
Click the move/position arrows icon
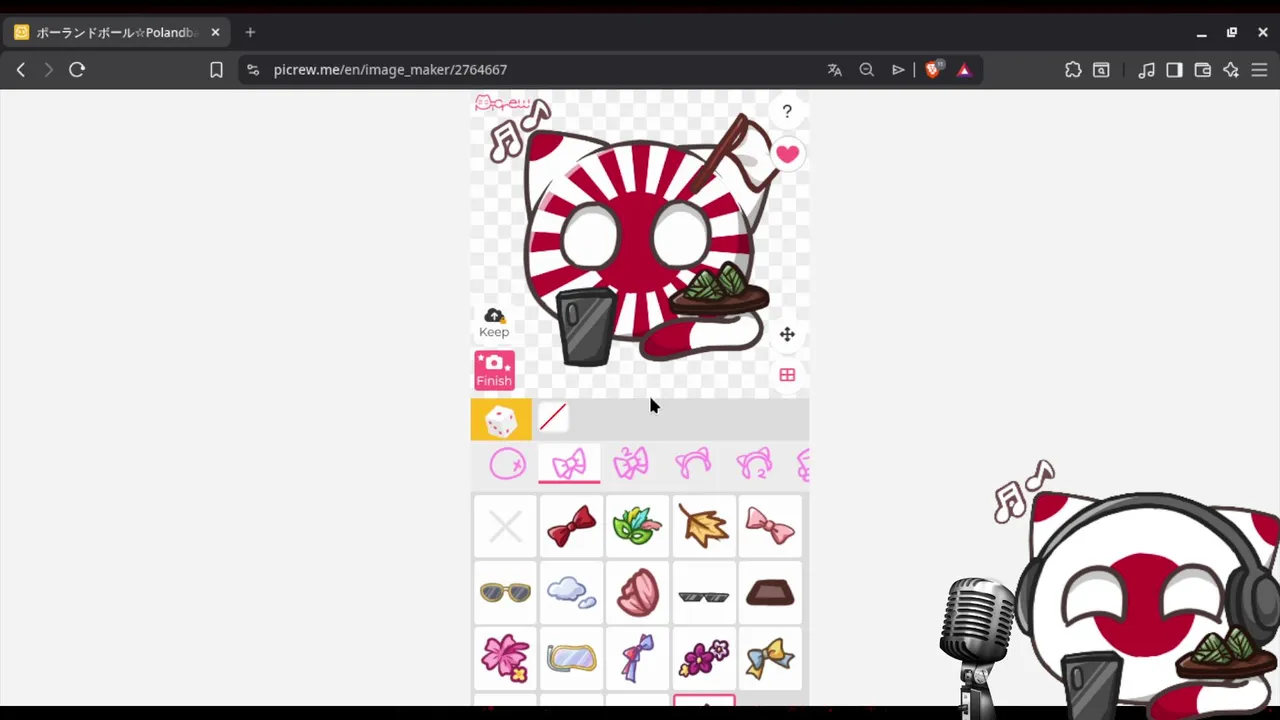tap(787, 335)
